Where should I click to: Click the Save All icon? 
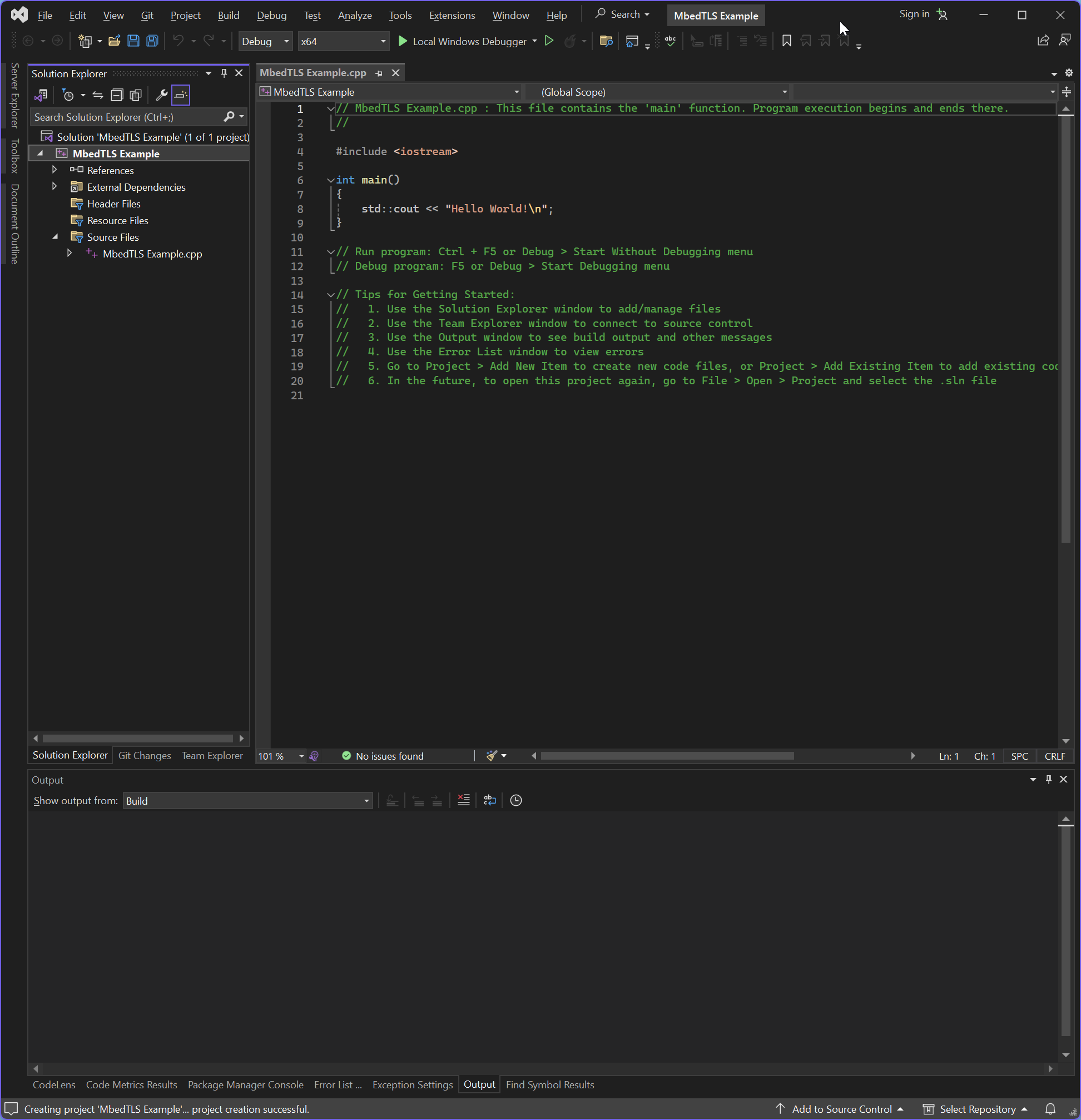pos(151,41)
